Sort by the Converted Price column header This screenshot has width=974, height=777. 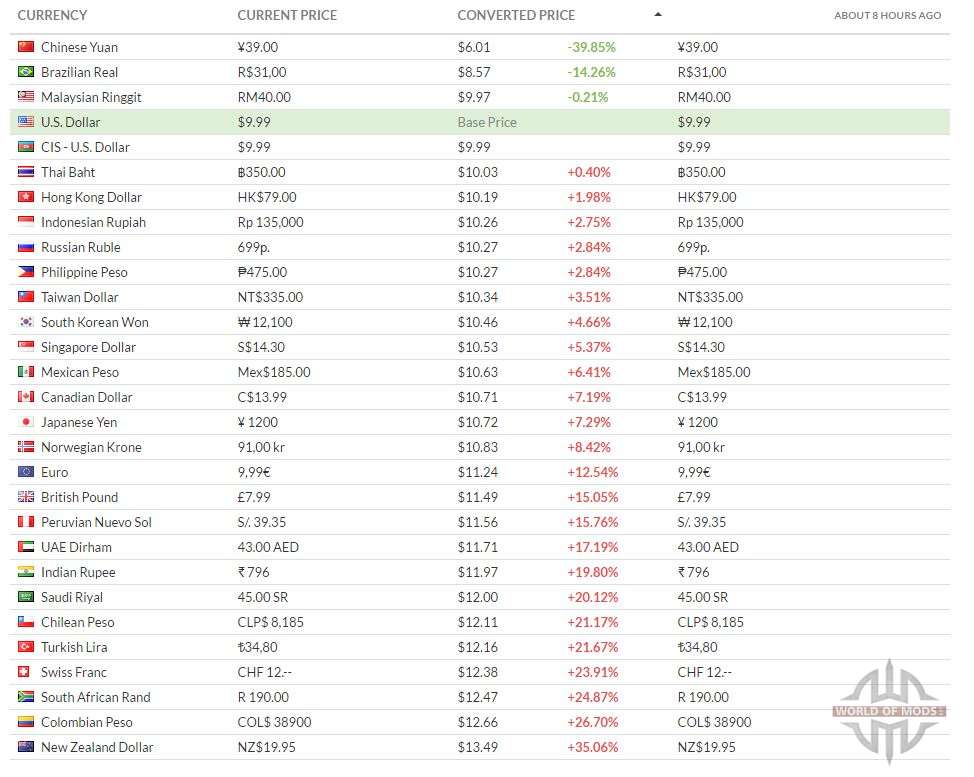pyautogui.click(x=516, y=15)
